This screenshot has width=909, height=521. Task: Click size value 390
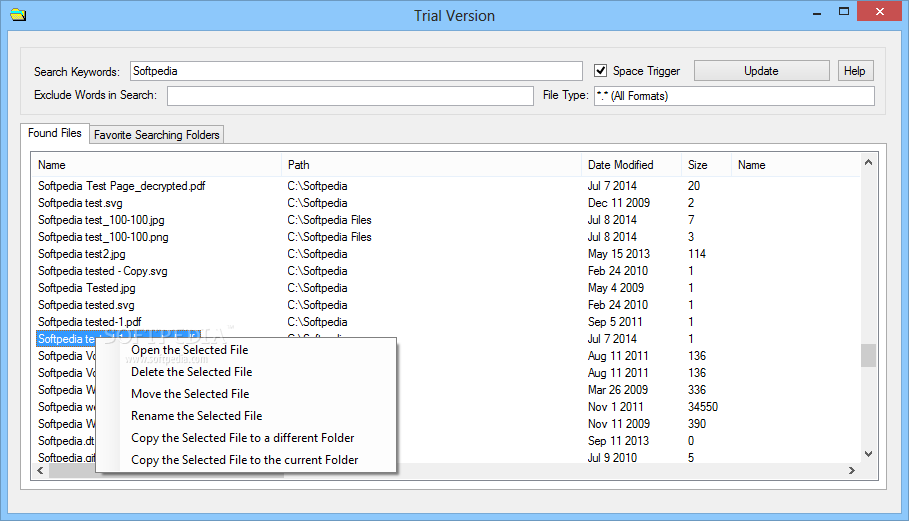[697, 424]
